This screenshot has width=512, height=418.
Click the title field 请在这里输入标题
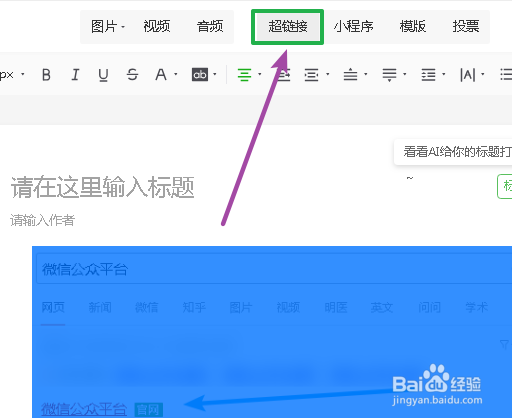coord(103,187)
